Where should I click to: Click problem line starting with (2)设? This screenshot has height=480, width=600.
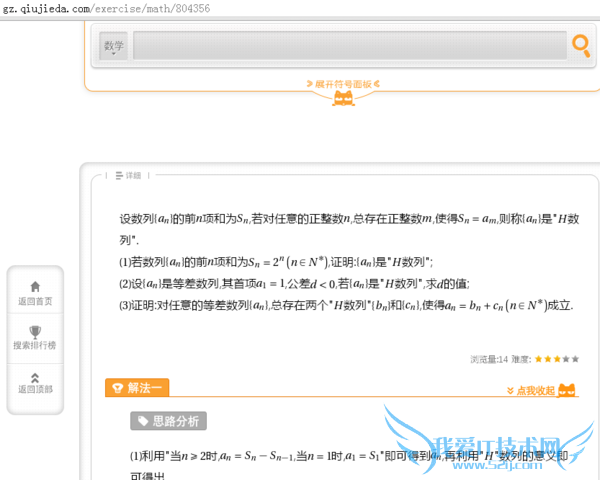point(294,284)
